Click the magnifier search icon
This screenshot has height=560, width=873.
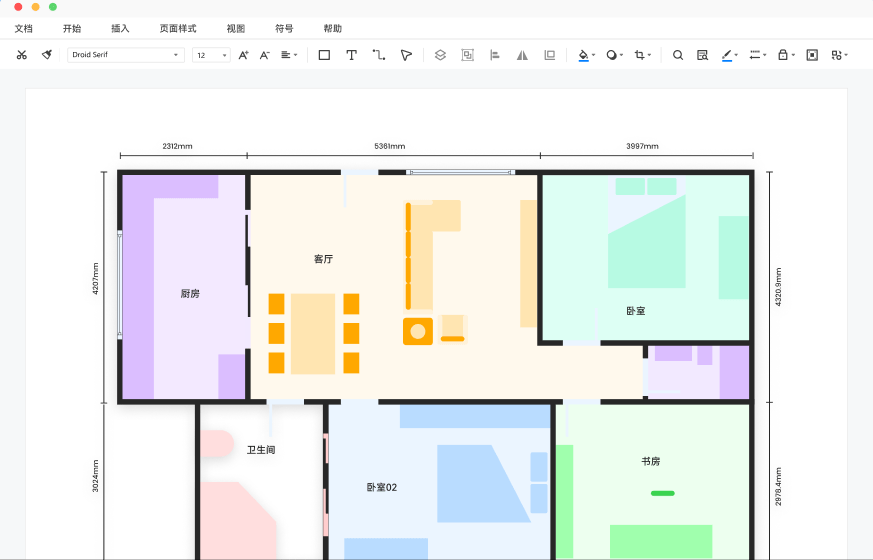[678, 55]
